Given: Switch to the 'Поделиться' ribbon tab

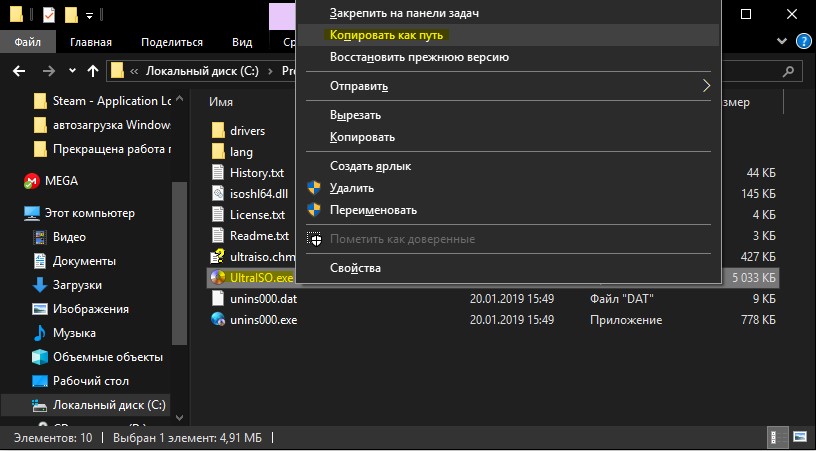Looking at the screenshot, I should point(172,42).
